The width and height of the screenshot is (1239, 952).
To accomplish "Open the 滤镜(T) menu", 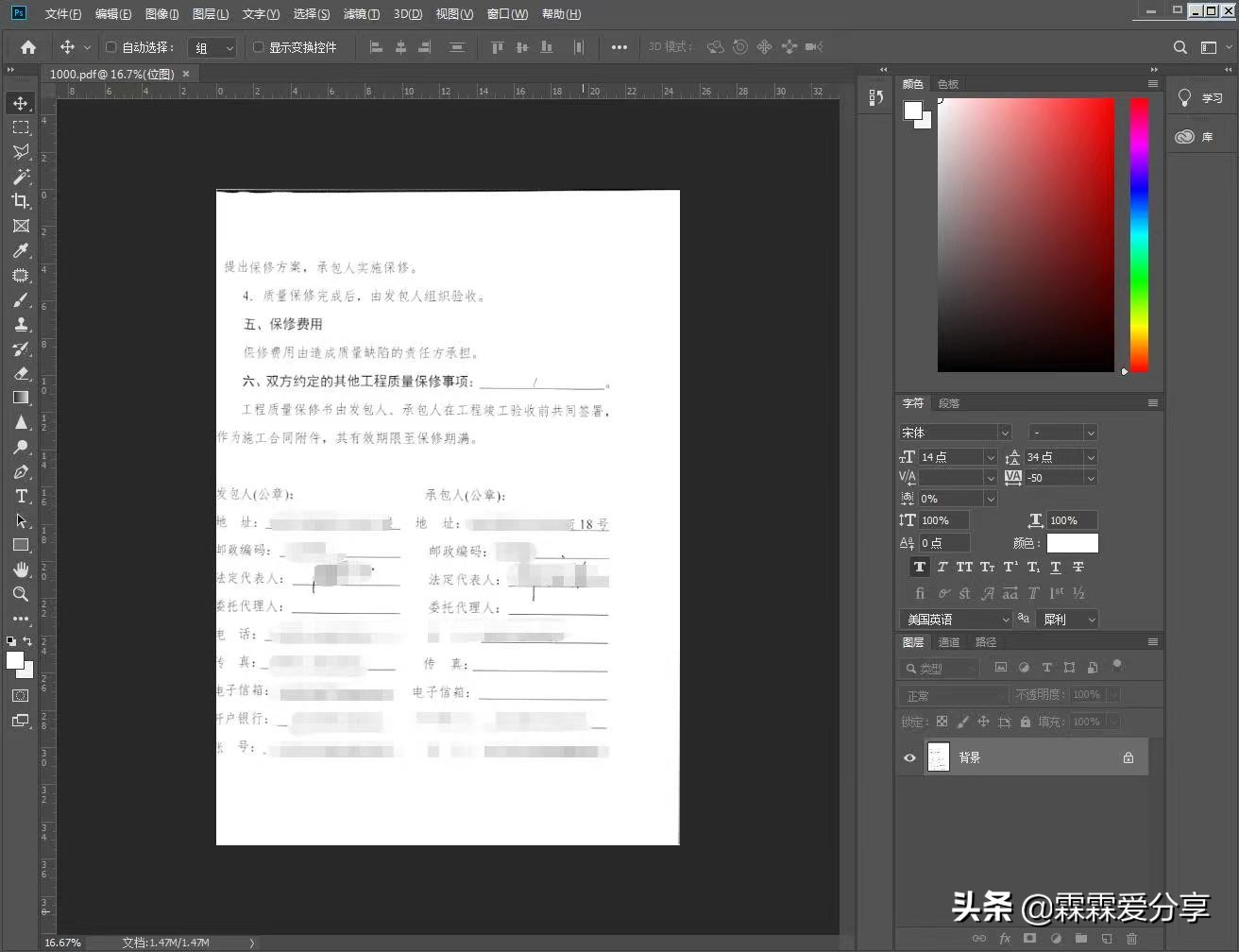I will click(362, 14).
